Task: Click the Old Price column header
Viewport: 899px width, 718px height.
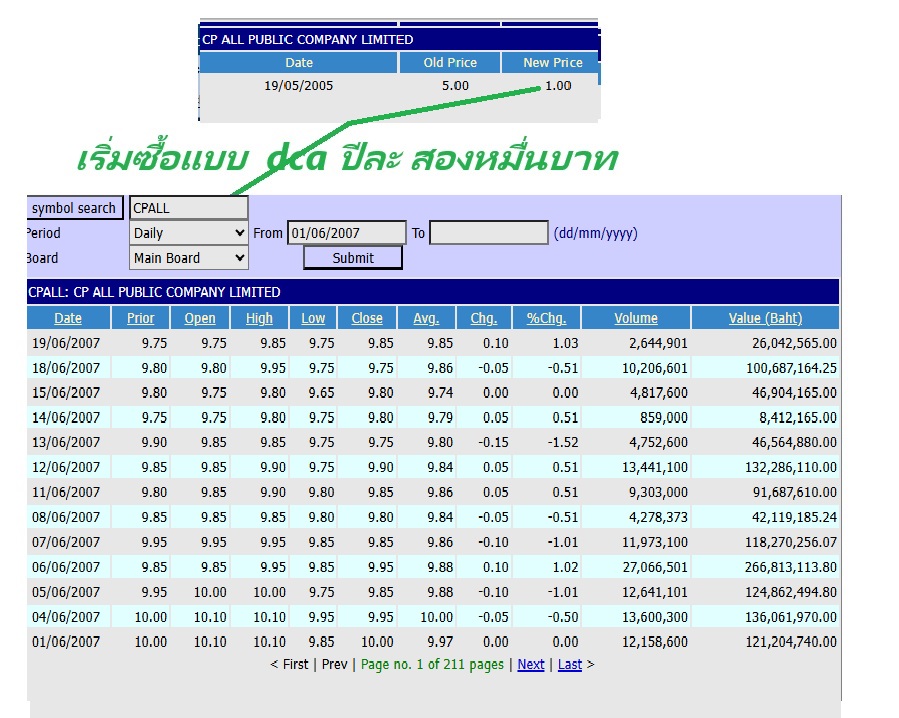Action: tap(450, 63)
